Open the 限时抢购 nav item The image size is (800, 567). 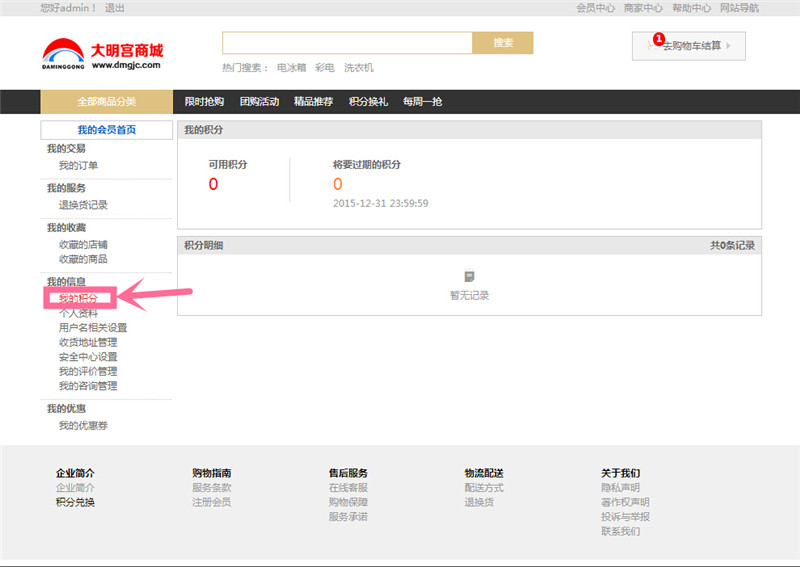pyautogui.click(x=204, y=102)
